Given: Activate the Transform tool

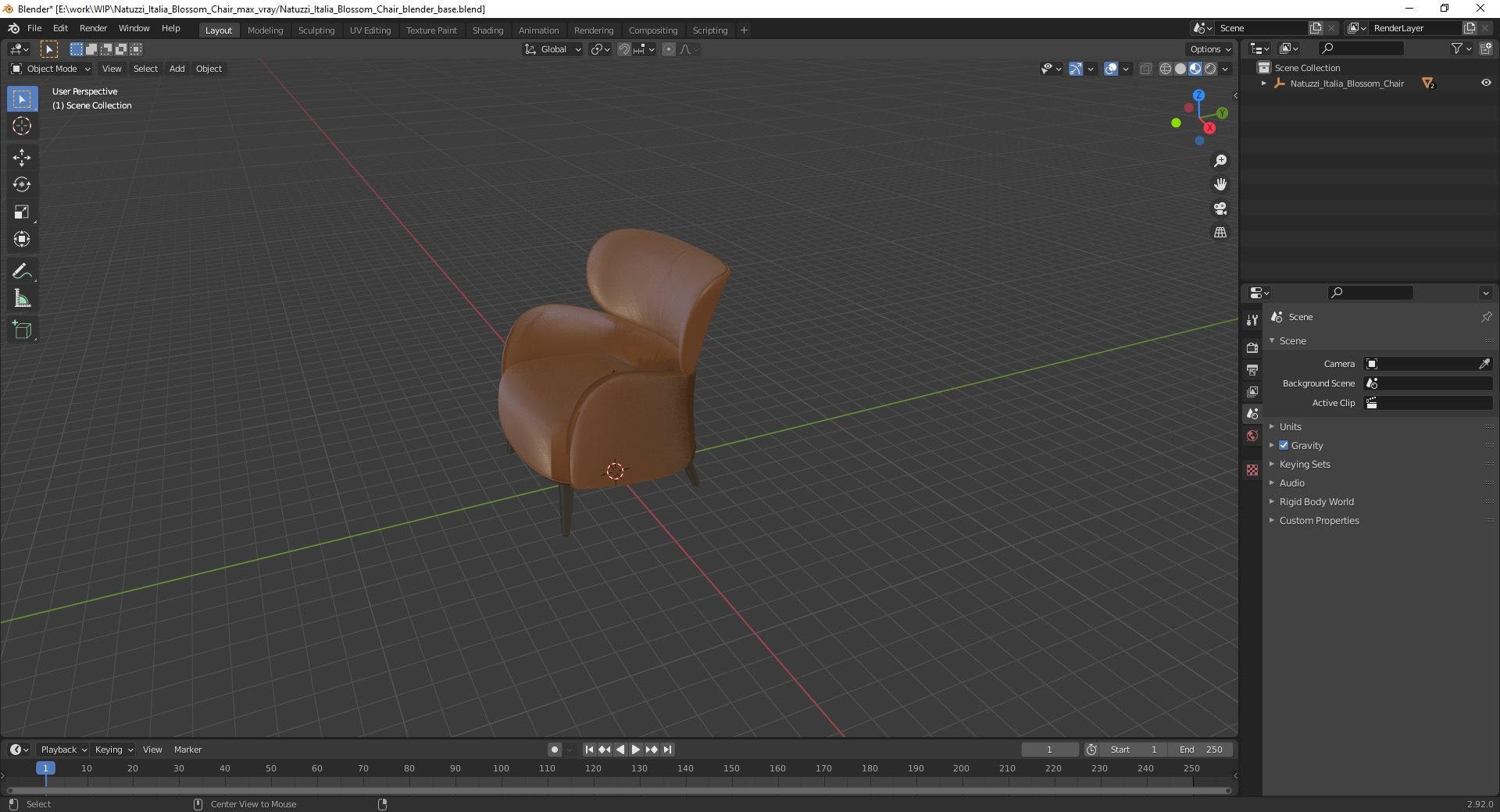Looking at the screenshot, I should click(22, 240).
